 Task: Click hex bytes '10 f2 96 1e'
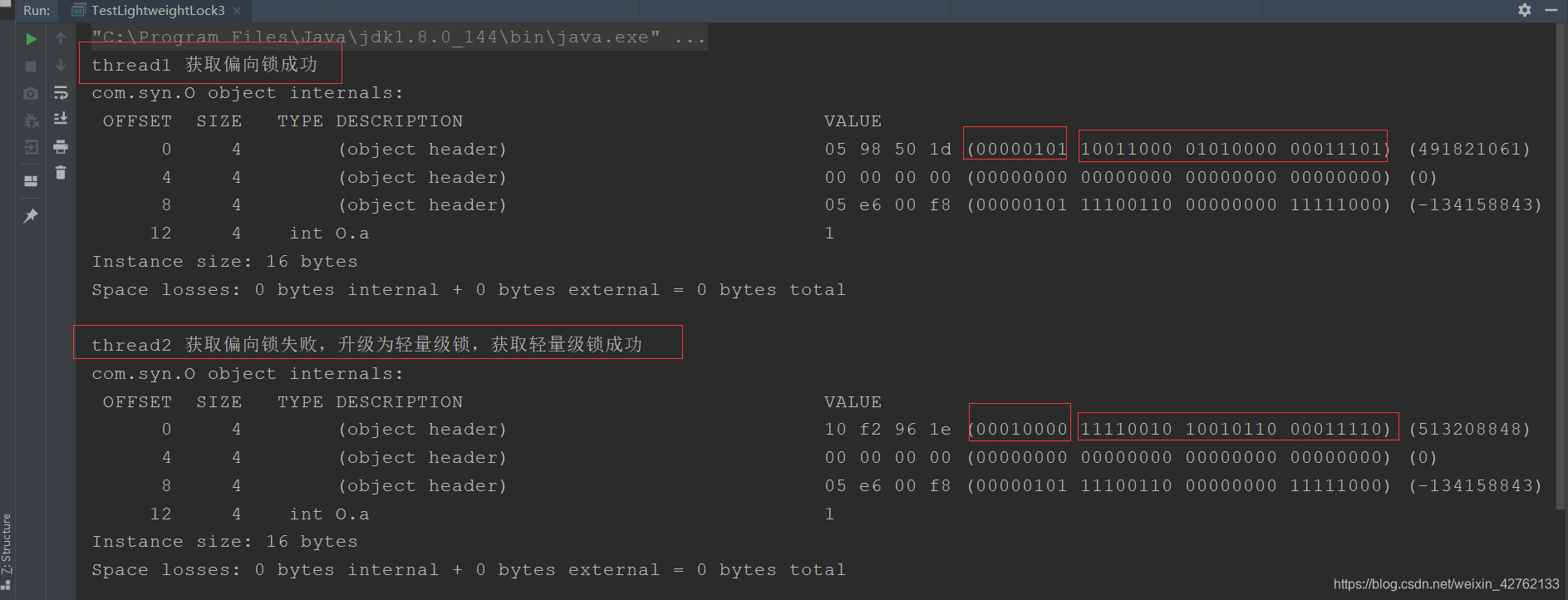point(888,430)
